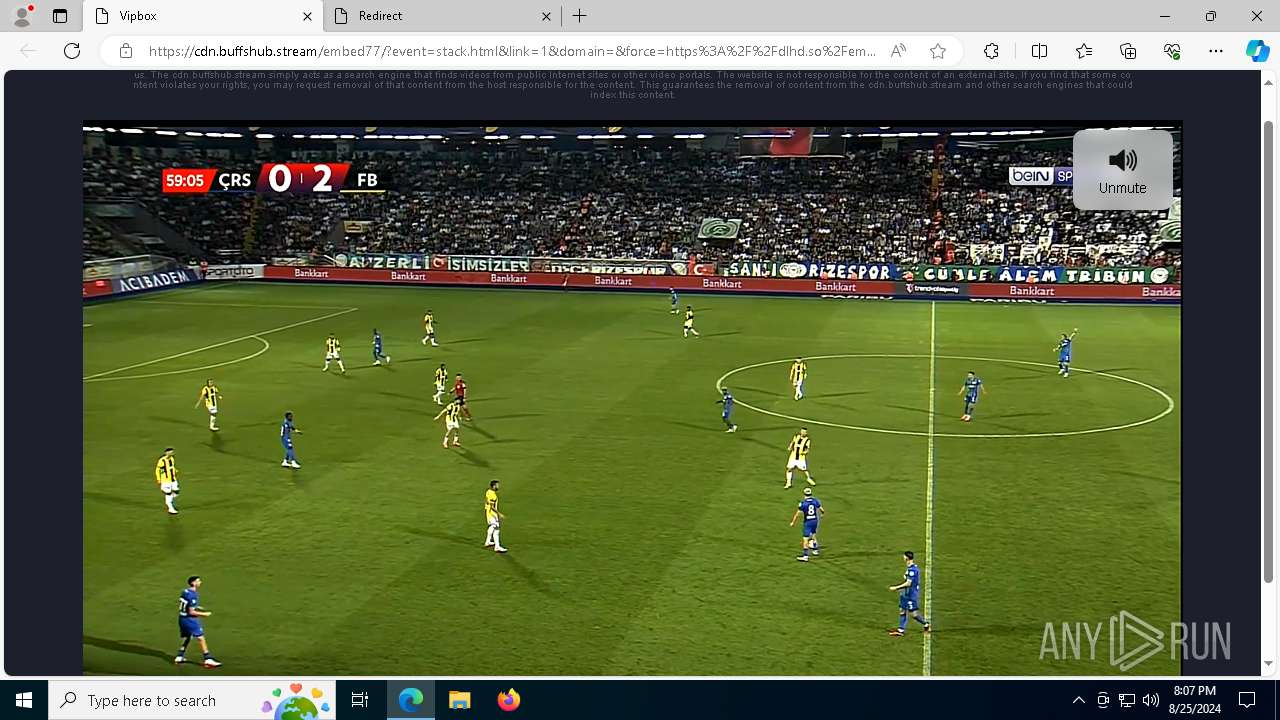Screen dimensions: 1280x720
Task: Open Microsoft Edge from taskbar
Action: click(x=411, y=700)
